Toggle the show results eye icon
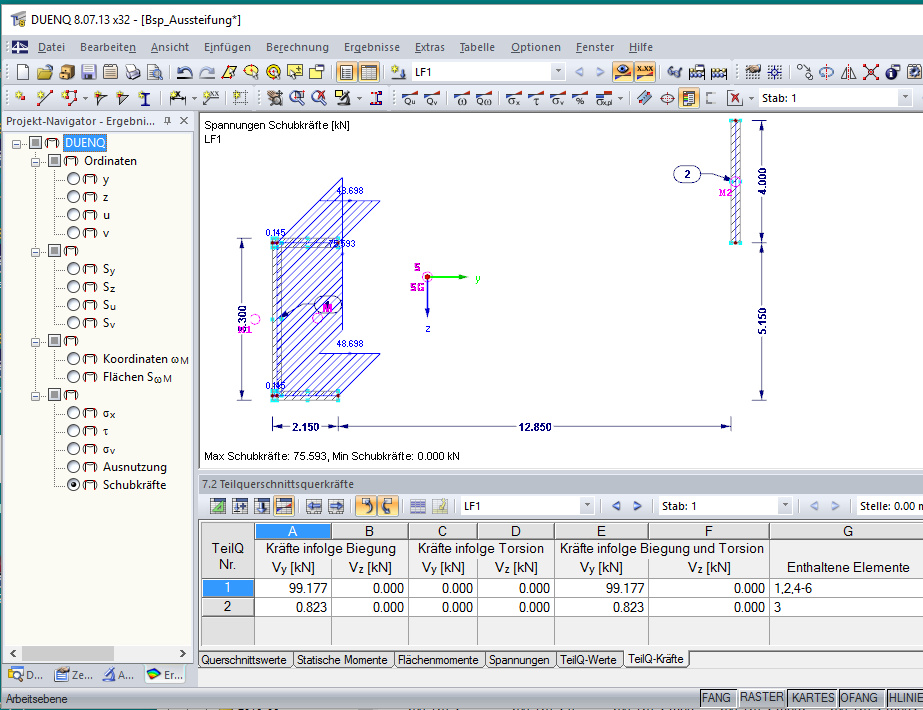 tap(623, 72)
